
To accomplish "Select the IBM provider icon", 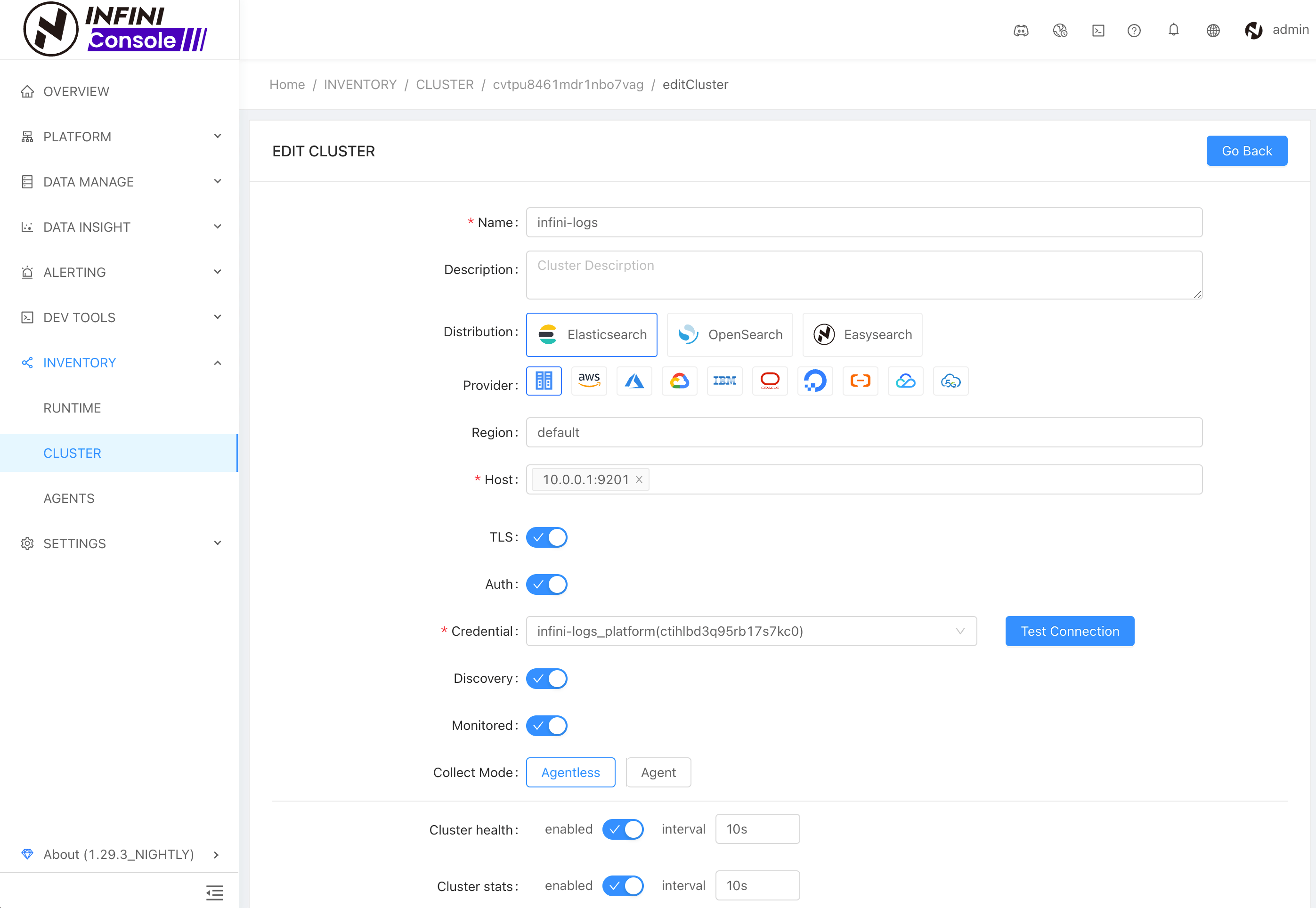I will click(724, 381).
